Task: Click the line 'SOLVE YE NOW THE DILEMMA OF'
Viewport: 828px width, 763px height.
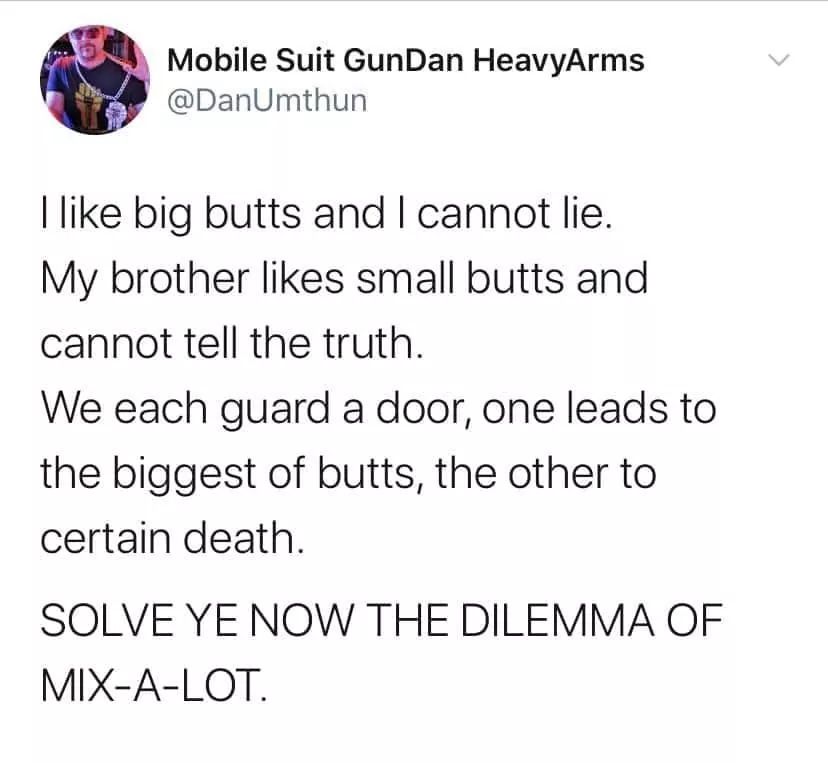Action: pos(382,620)
